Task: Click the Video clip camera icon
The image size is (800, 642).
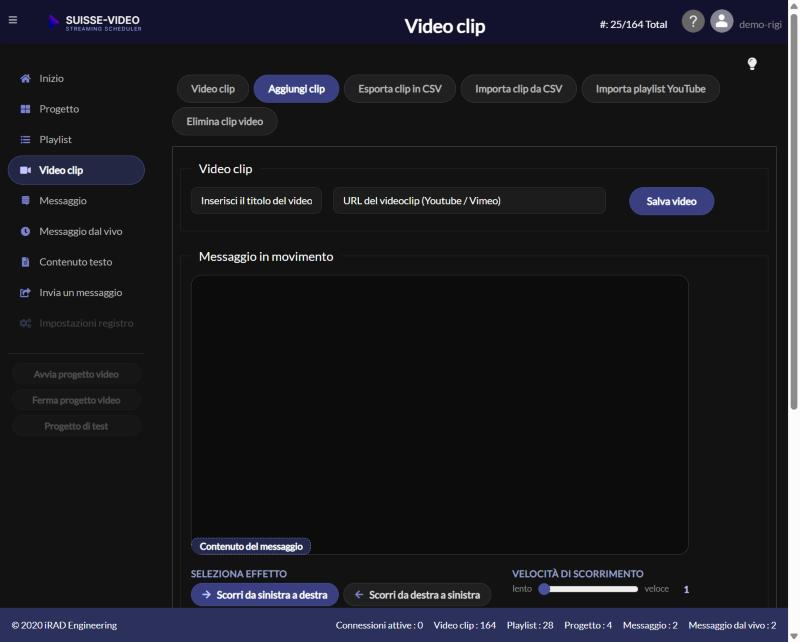Action: 25,170
